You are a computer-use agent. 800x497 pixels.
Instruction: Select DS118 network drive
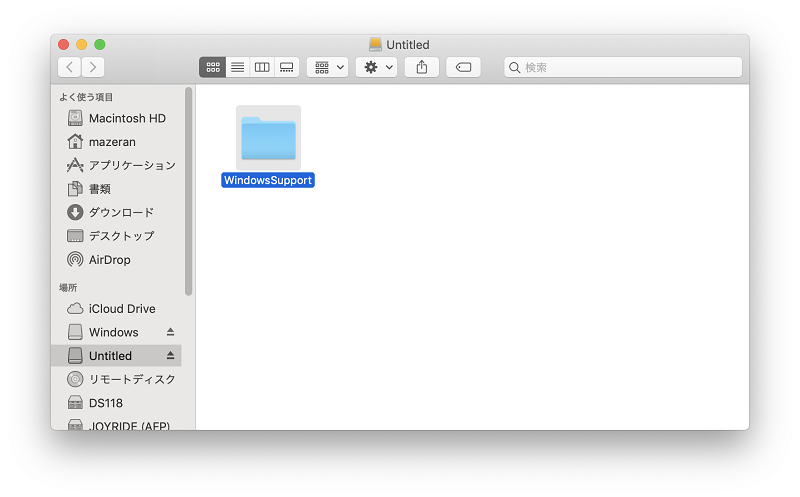[x=117, y=403]
